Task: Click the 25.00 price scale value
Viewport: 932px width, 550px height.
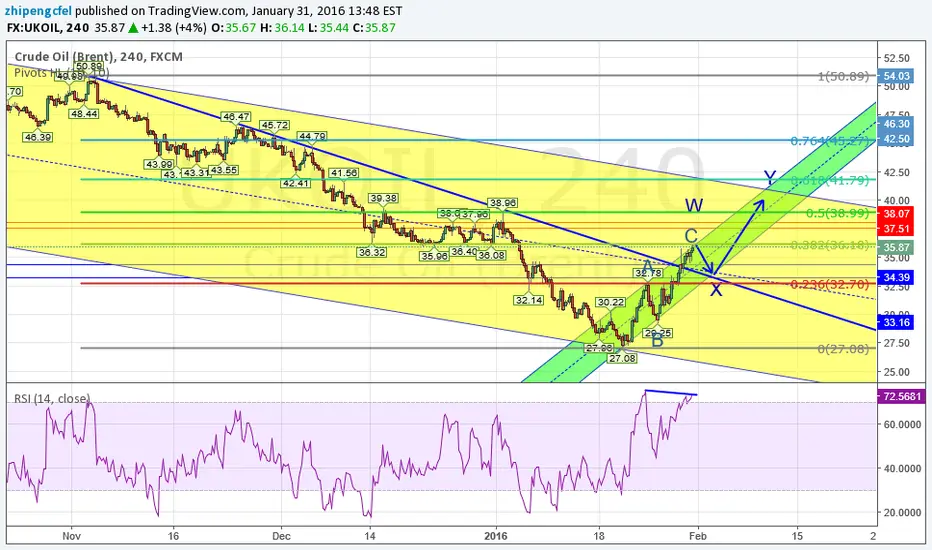Action: point(897,372)
